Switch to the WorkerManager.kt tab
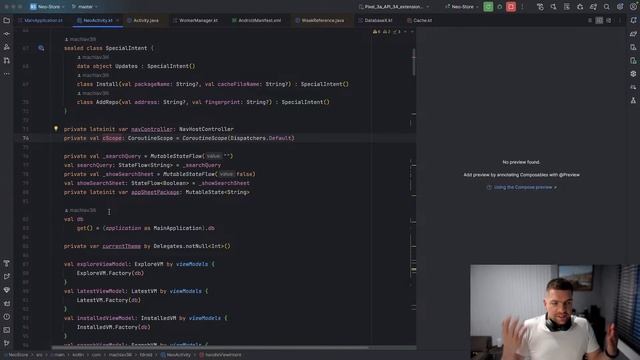The image size is (640, 360). coord(196,20)
